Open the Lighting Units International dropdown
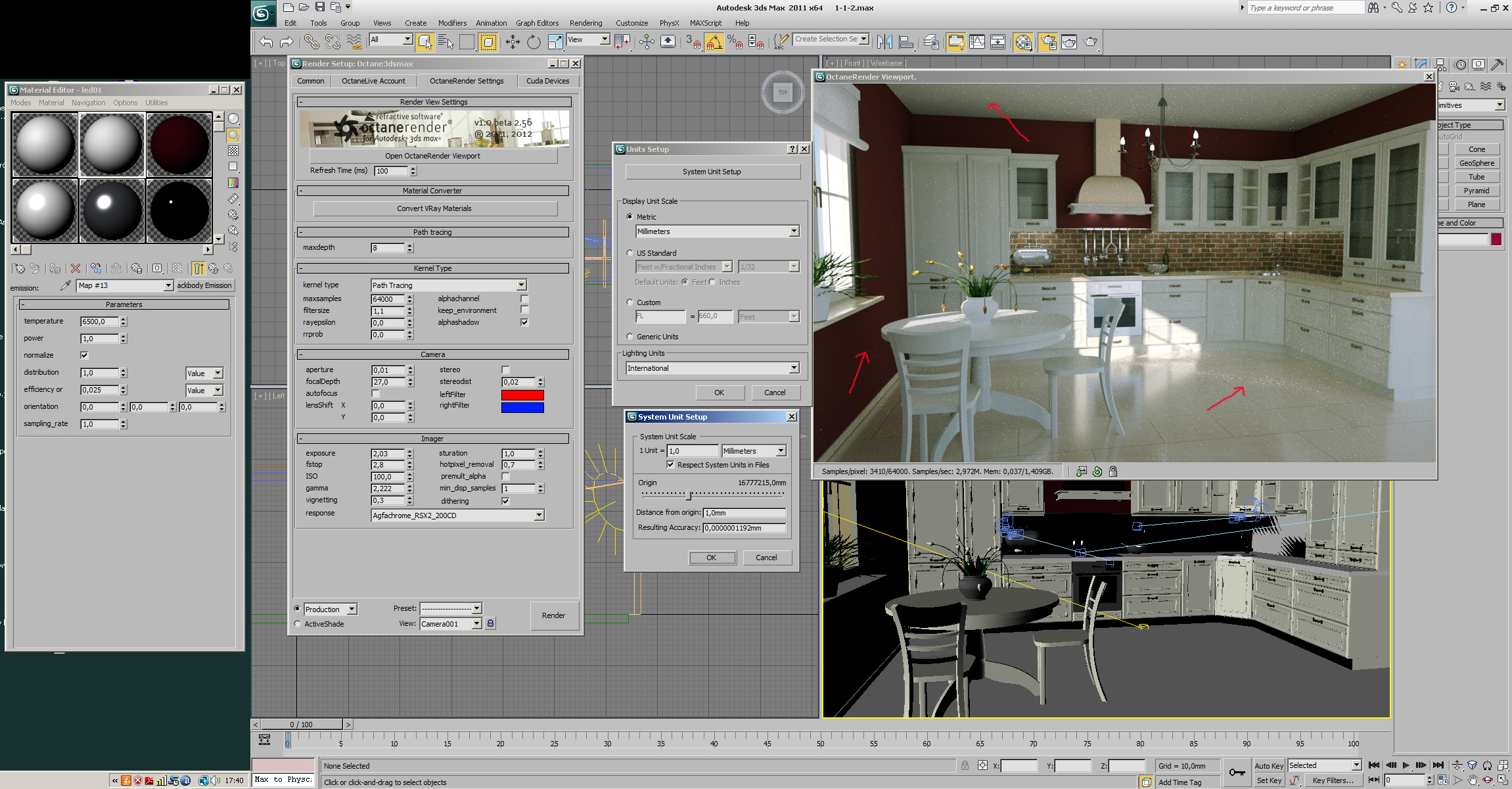 coord(794,368)
